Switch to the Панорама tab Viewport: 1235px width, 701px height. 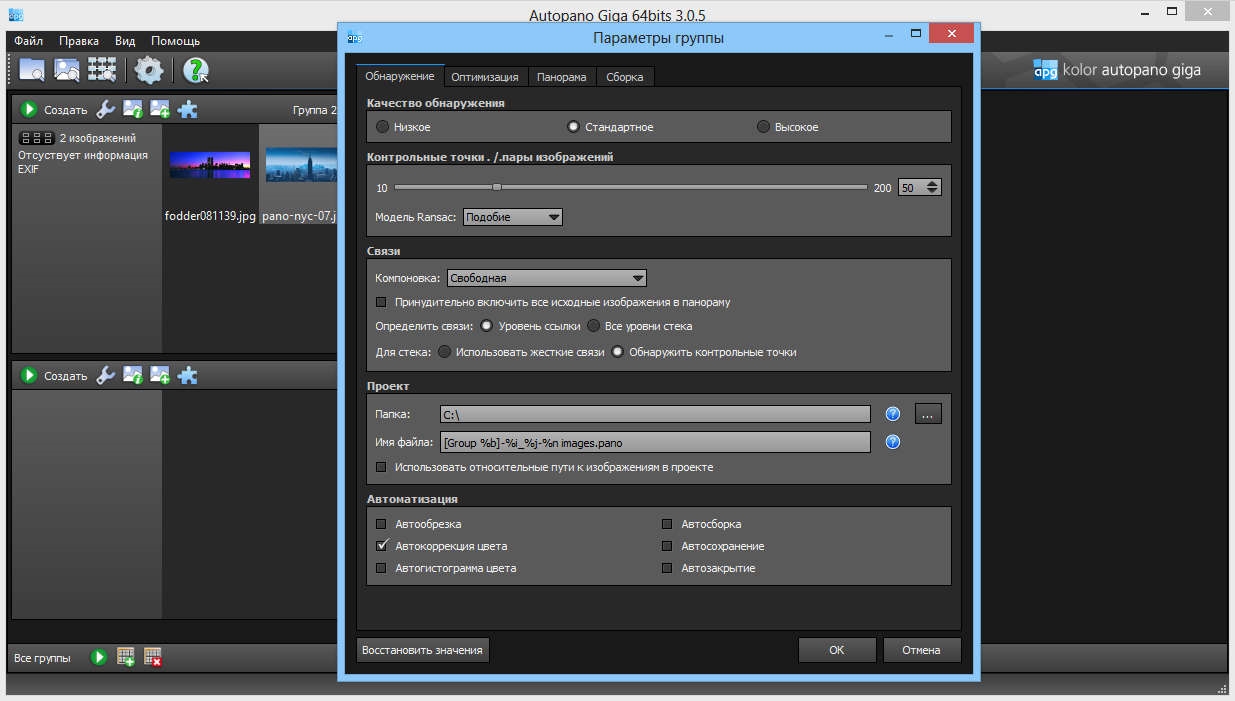click(561, 77)
